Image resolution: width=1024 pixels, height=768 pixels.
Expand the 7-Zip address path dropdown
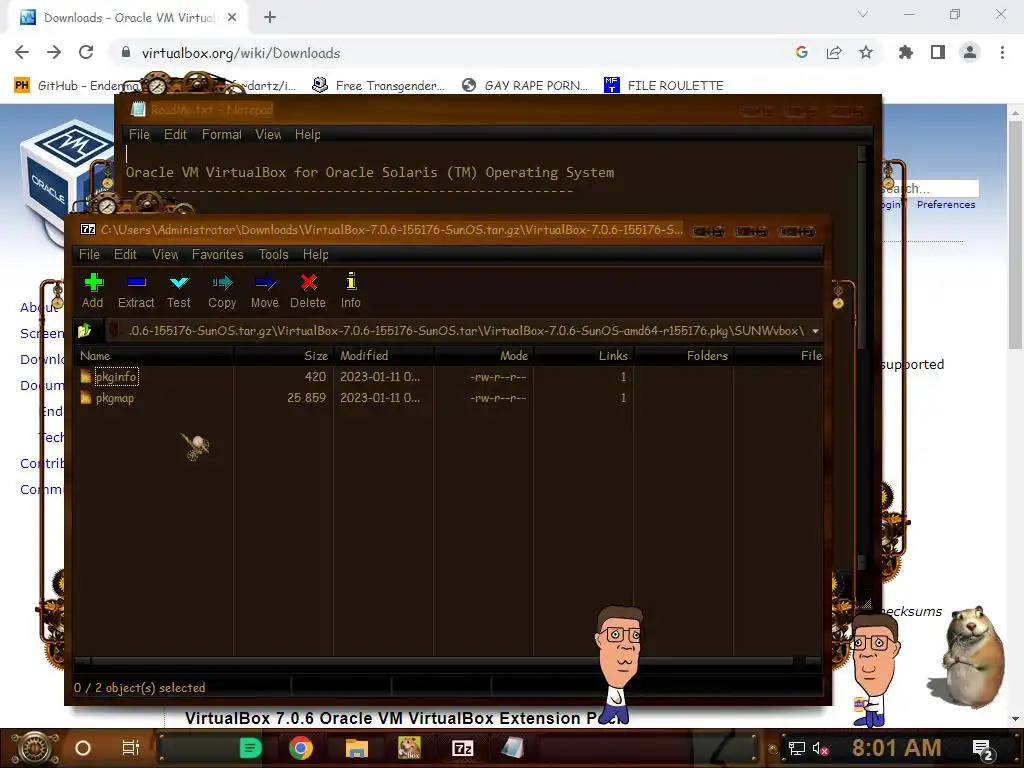815,331
